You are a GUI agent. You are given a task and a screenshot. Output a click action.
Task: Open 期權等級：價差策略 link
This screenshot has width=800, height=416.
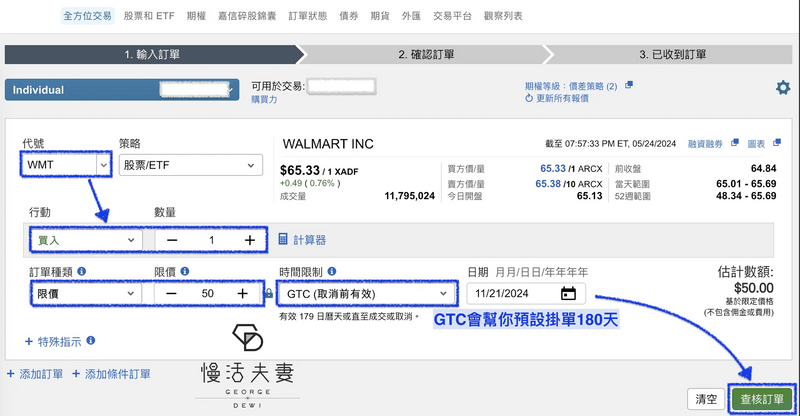571,86
